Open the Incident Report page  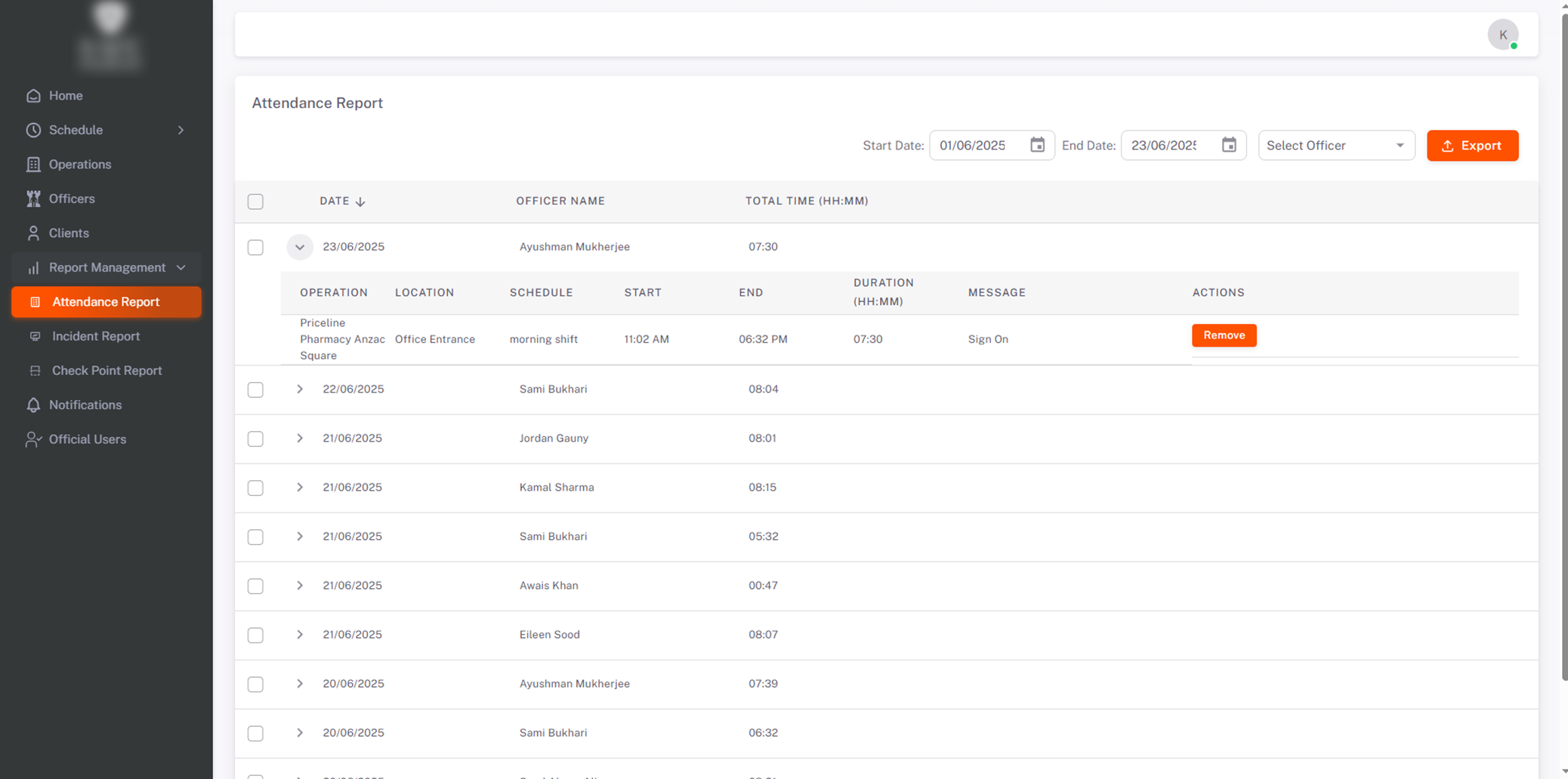pos(96,337)
